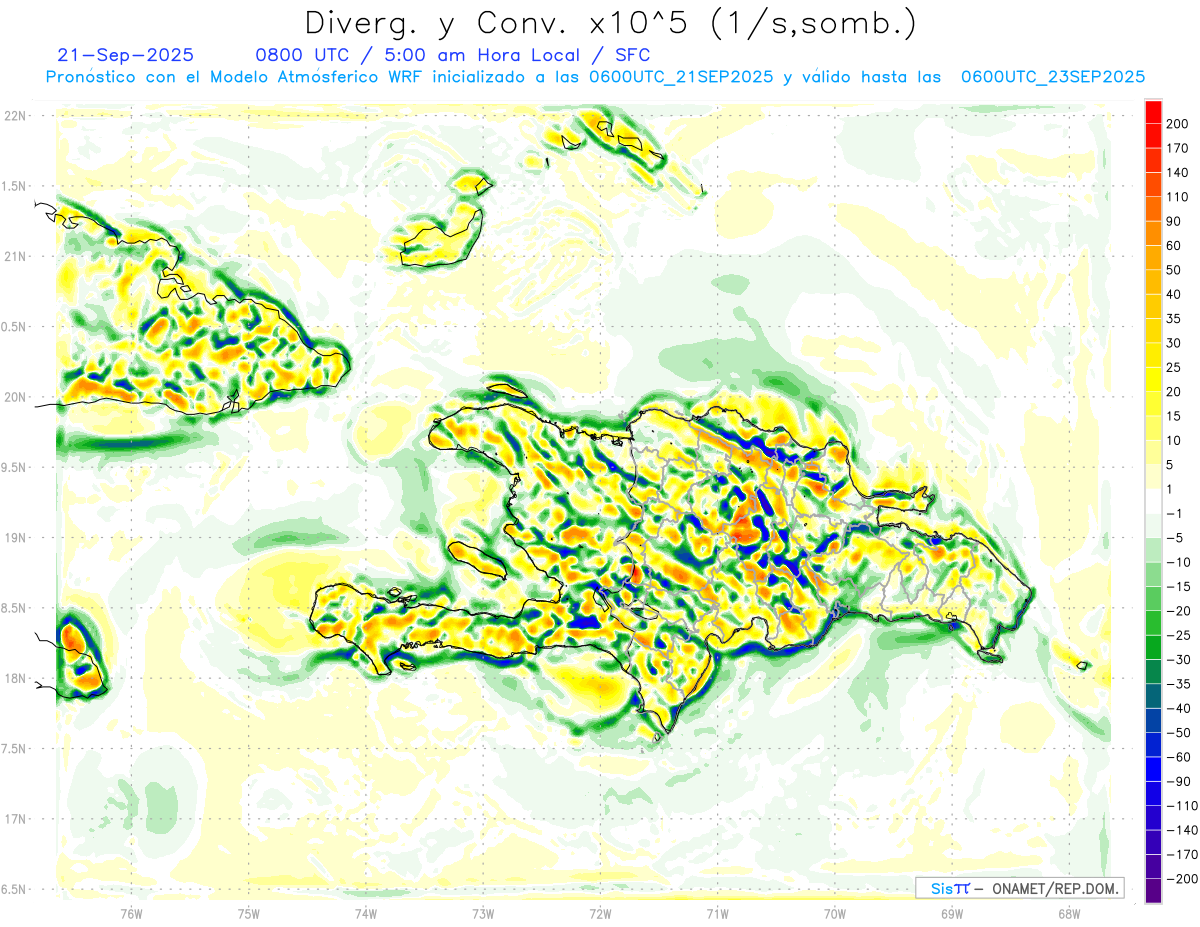1200x927 pixels.
Task: Click the date label 21-Sep-2025
Action: pos(125,55)
